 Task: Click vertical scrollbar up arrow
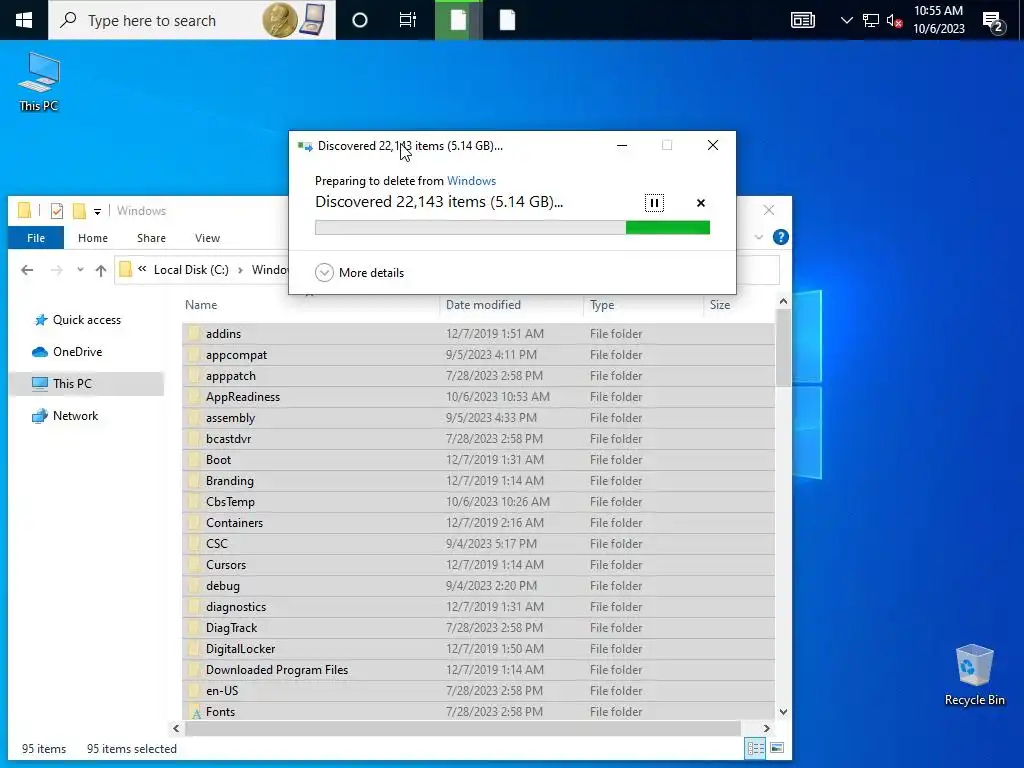click(x=783, y=302)
